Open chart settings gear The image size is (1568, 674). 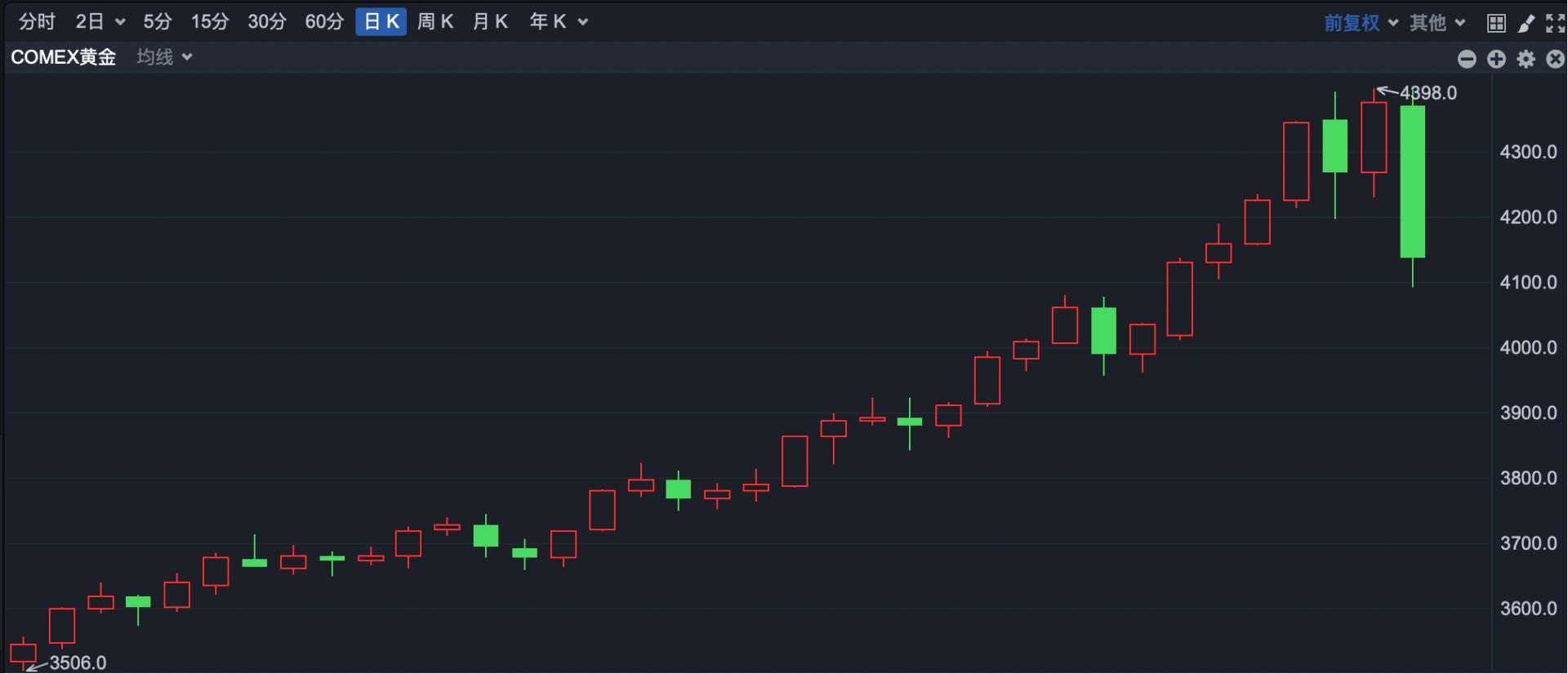tap(1526, 59)
